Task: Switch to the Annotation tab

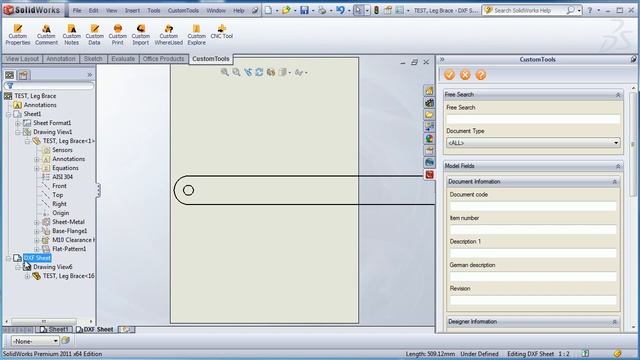Action: 61,59
